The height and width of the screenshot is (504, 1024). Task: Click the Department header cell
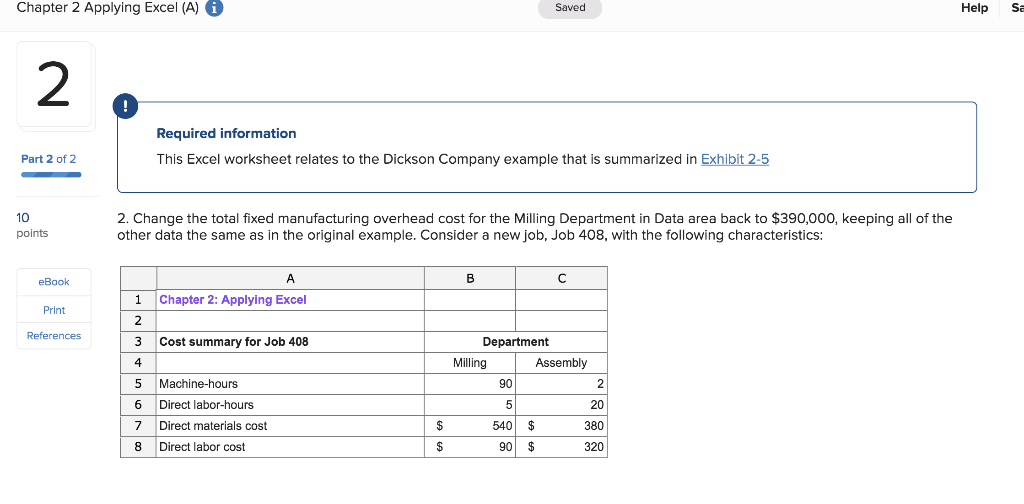tap(516, 341)
